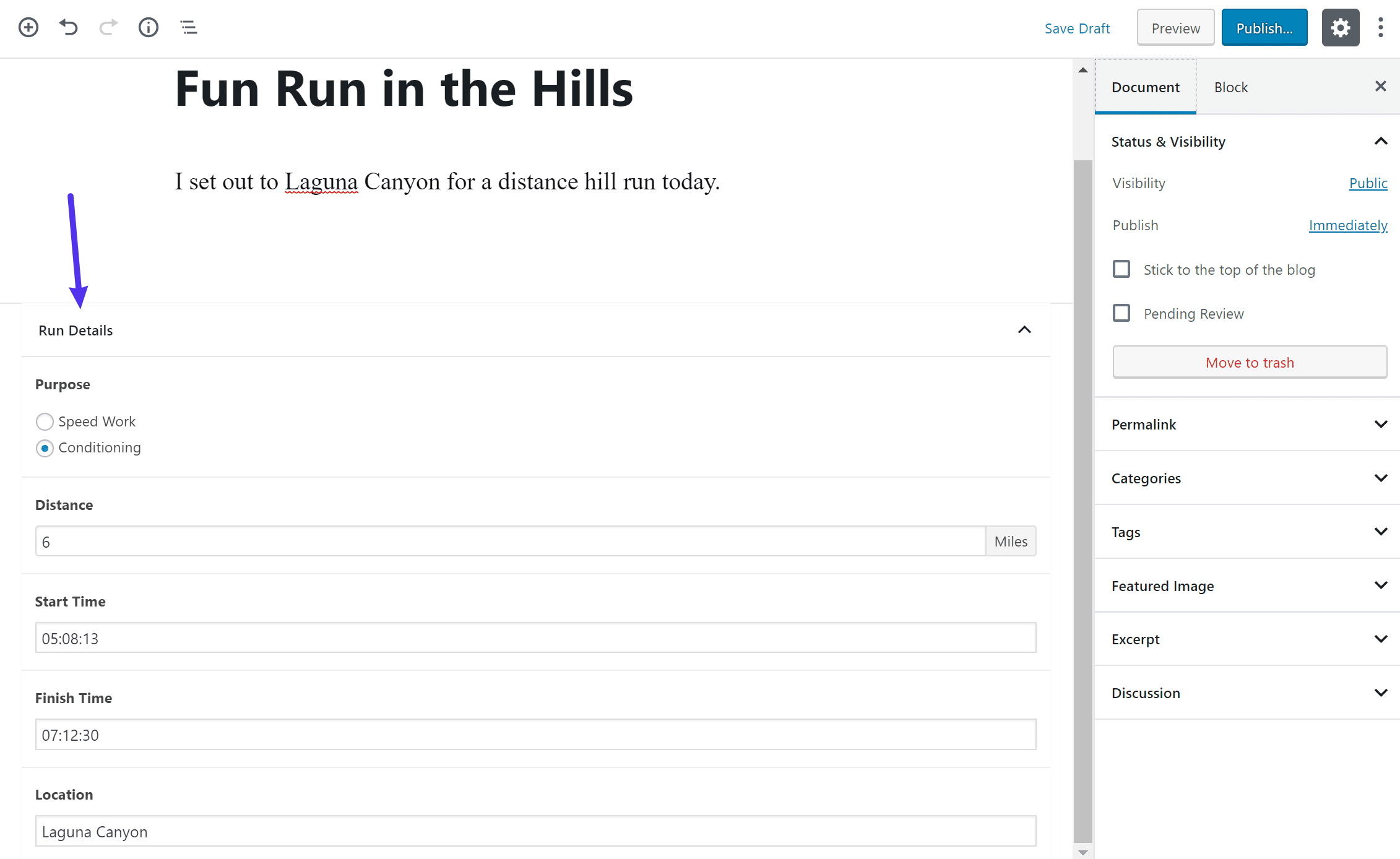This screenshot has width=1400, height=859.
Task: Enable Pending Review checkbox
Action: point(1121,312)
